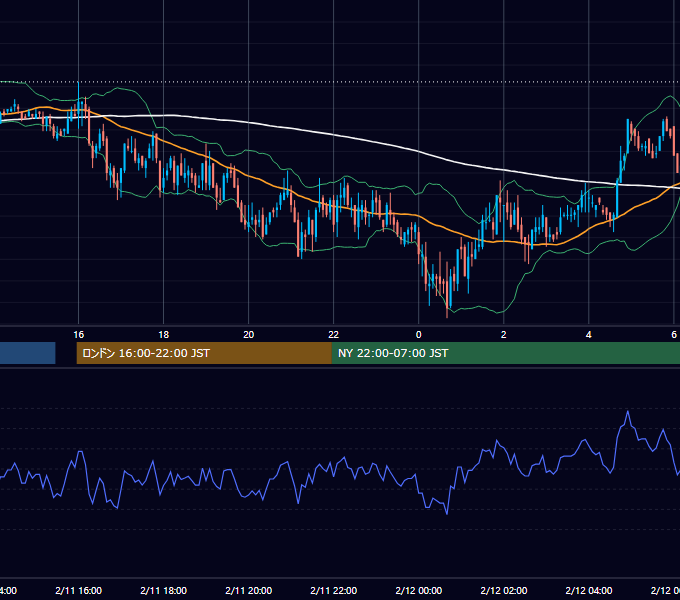
Task: Click the 2/11 18:00 time label
Action: [163, 590]
